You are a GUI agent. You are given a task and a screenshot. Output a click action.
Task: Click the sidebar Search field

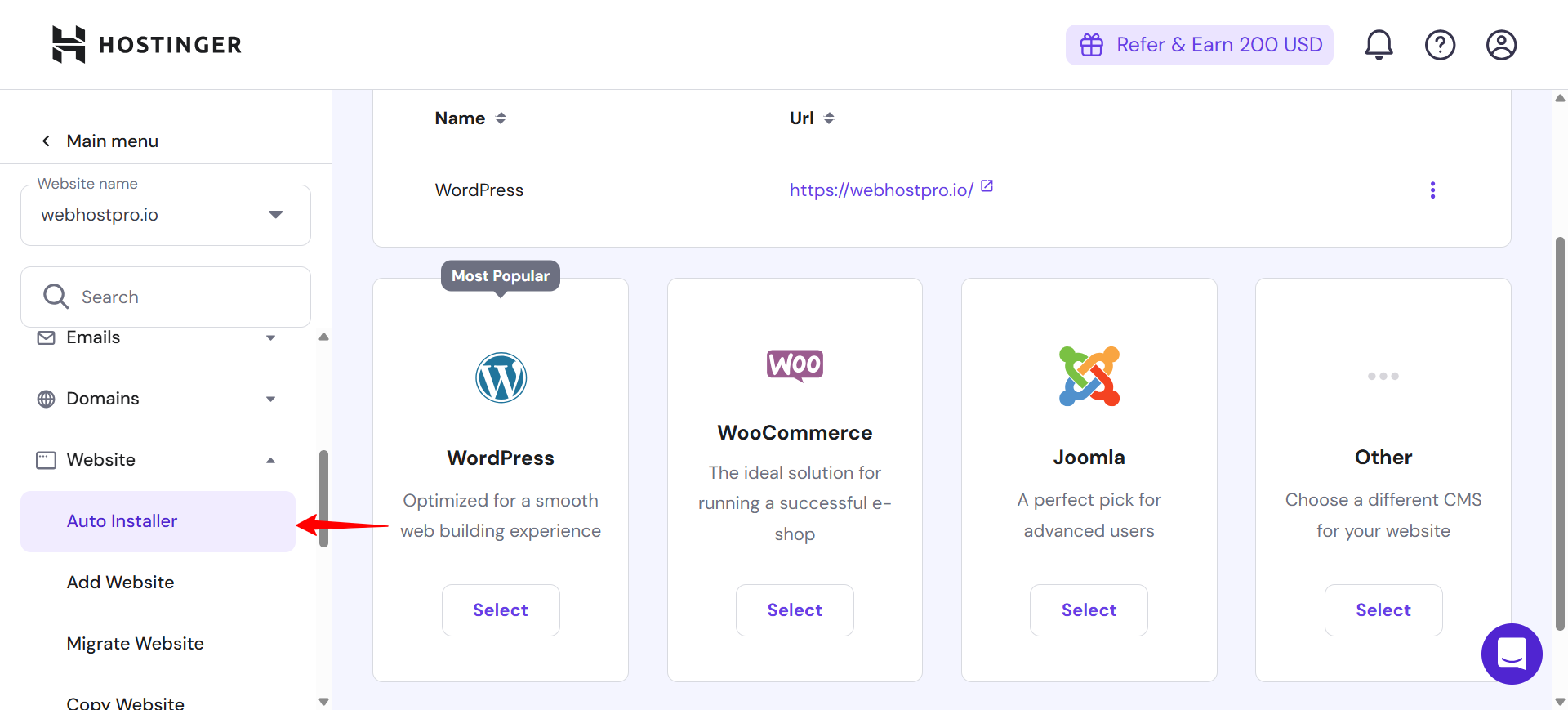[166, 297]
